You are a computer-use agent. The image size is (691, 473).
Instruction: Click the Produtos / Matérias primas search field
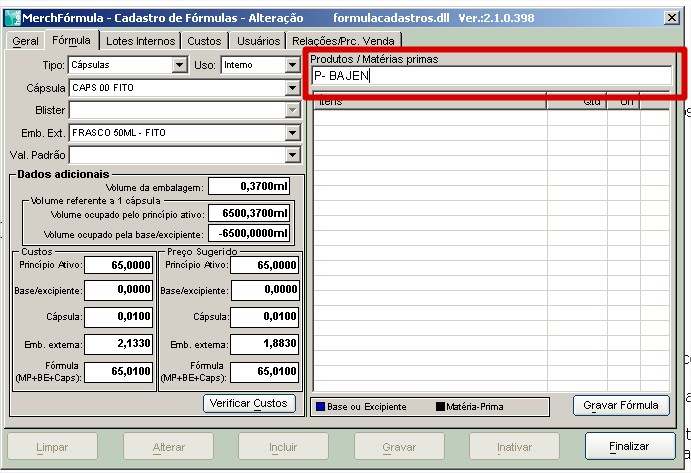[x=490, y=76]
